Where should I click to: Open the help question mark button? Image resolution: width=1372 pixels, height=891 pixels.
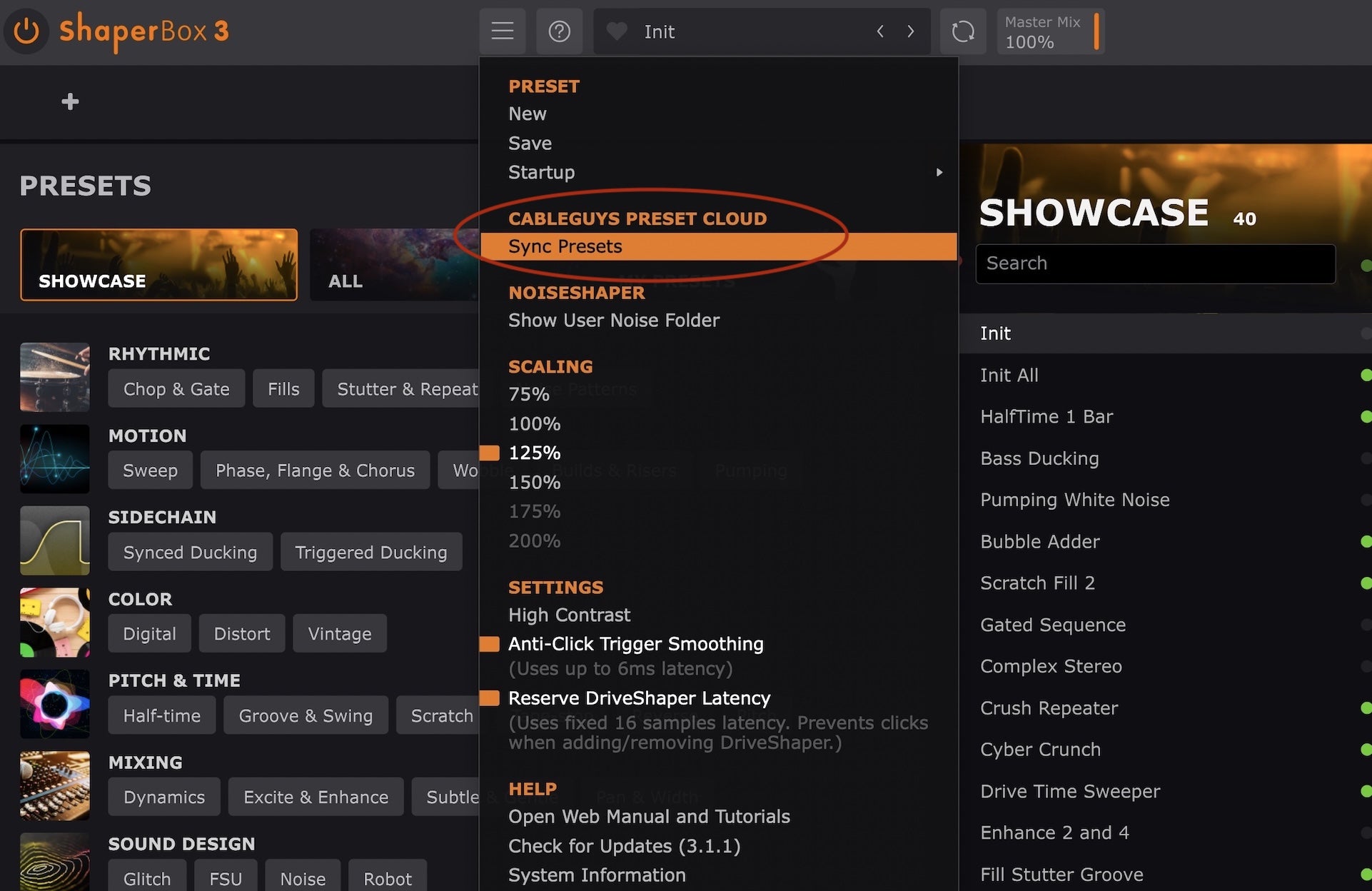tap(559, 31)
